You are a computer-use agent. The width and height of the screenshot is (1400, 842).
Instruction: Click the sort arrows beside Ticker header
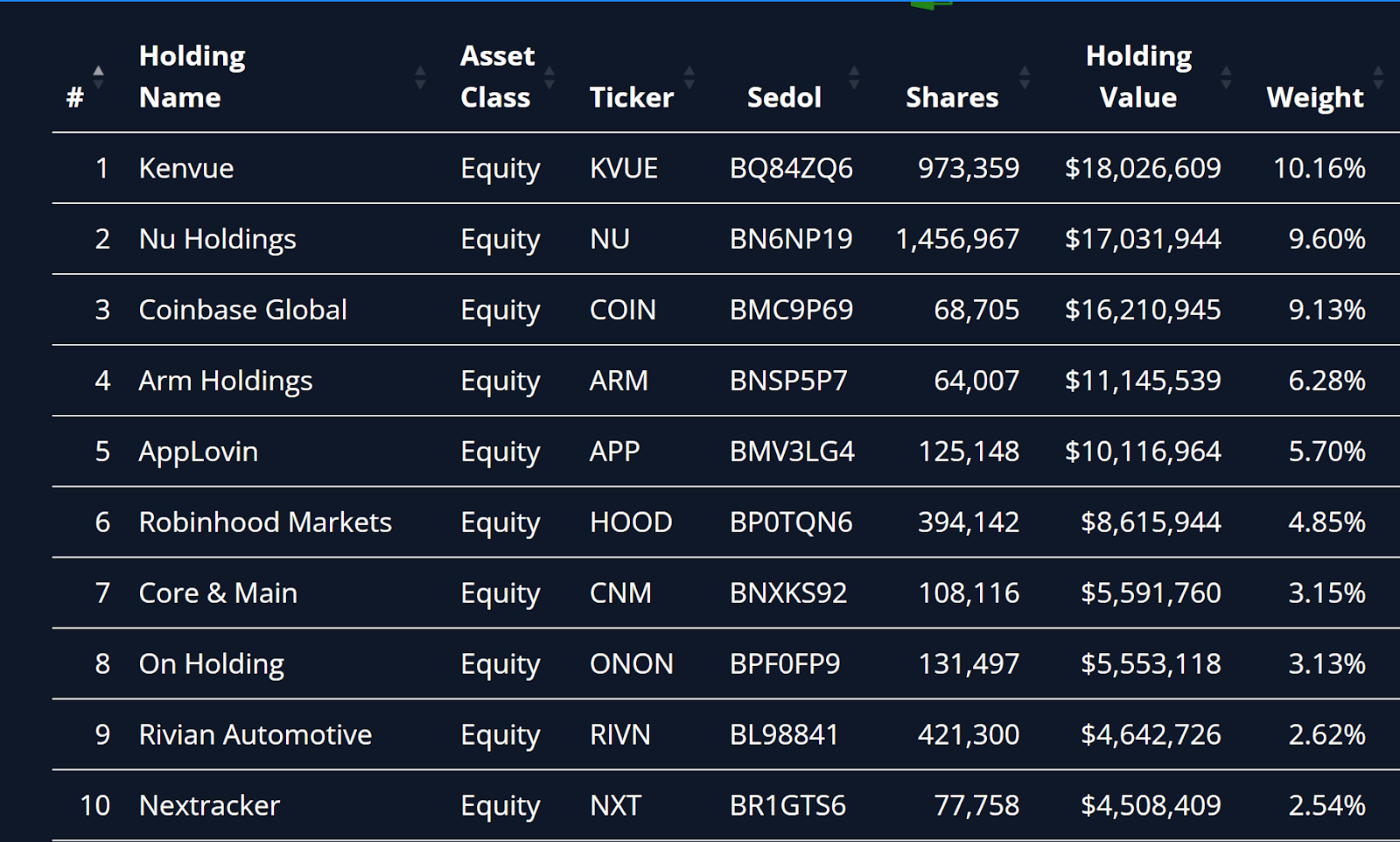[690, 77]
